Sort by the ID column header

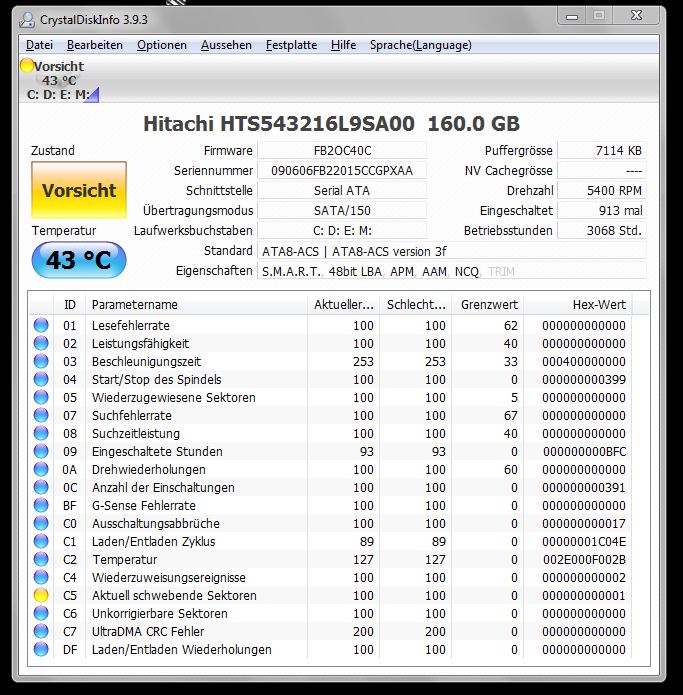click(x=70, y=305)
